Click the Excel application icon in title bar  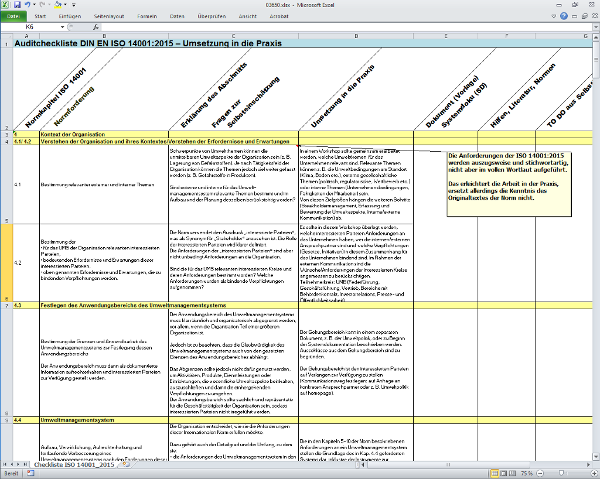[x=5, y=5]
